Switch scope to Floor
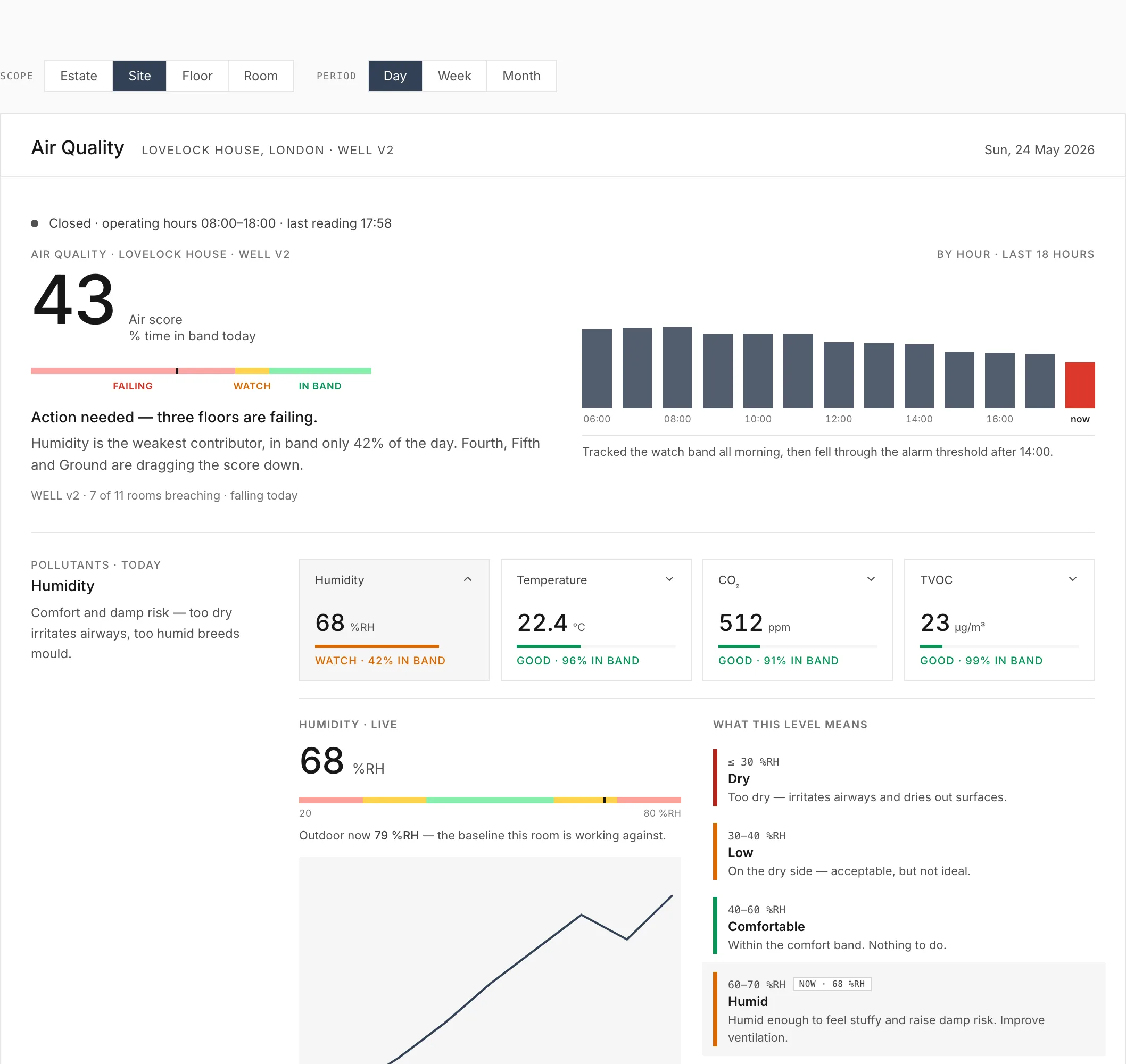Screen dimensions: 1126x1064 coord(197,76)
